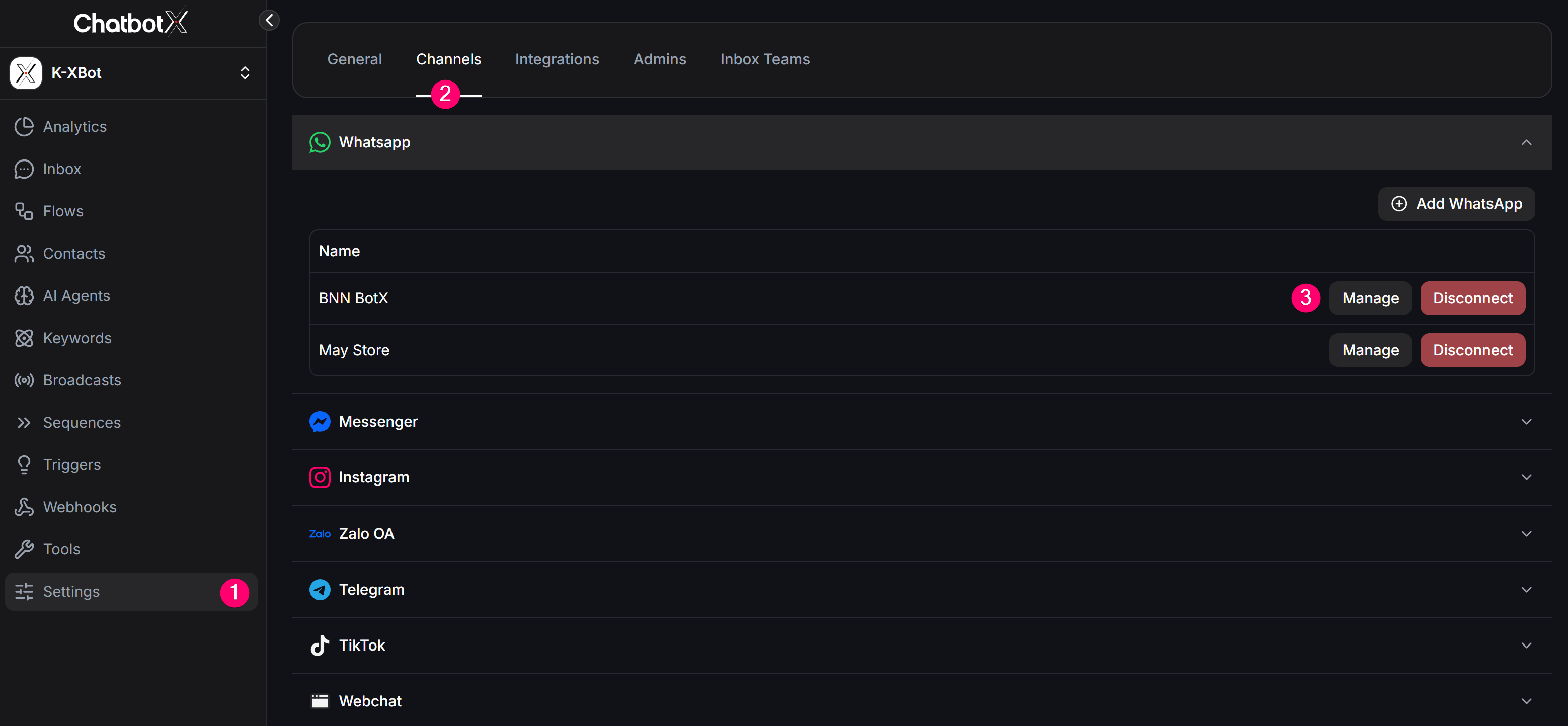Image resolution: width=1568 pixels, height=726 pixels.
Task: Click the Sequences double-chevron icon
Action: pos(24,422)
